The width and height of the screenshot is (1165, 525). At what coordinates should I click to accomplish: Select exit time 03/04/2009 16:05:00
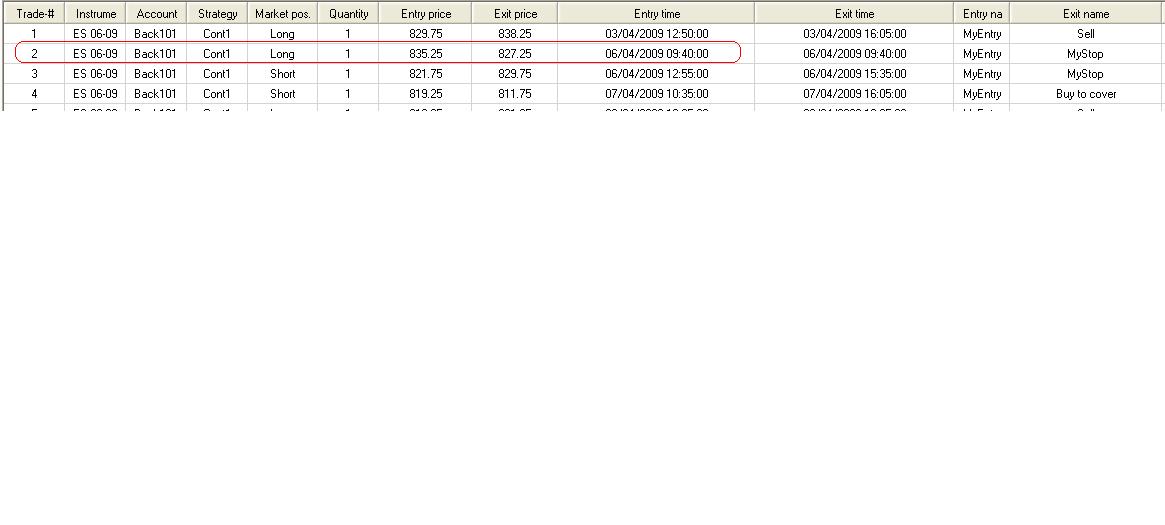coord(854,34)
